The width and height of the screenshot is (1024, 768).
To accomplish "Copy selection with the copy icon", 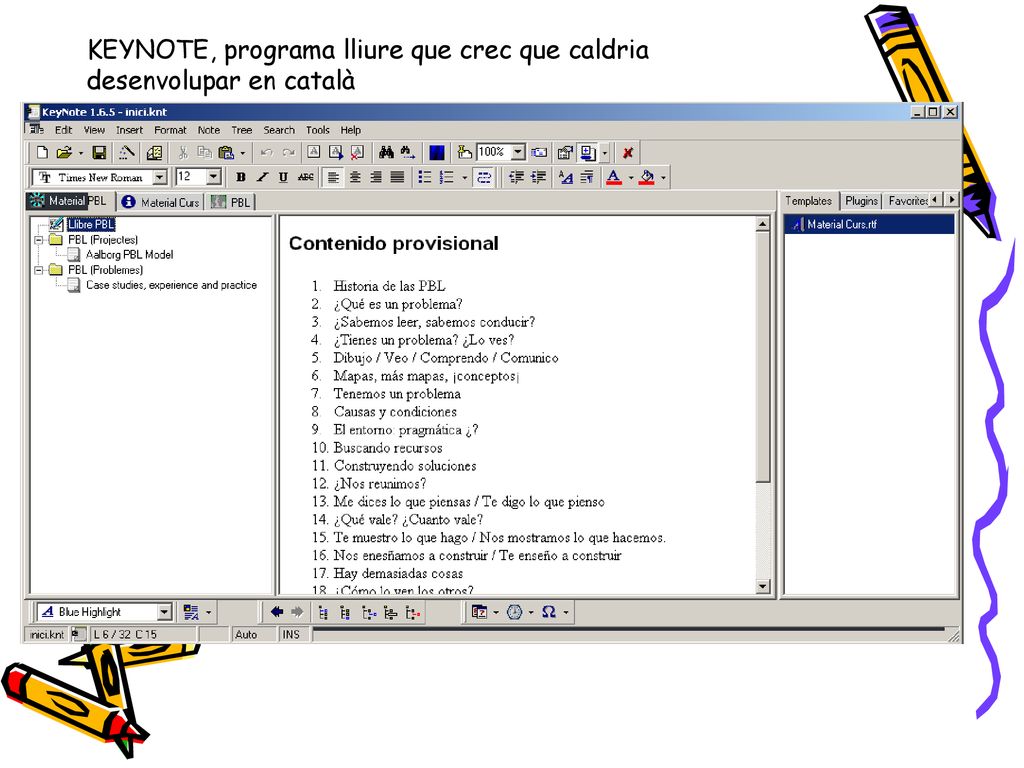I will pos(204,153).
